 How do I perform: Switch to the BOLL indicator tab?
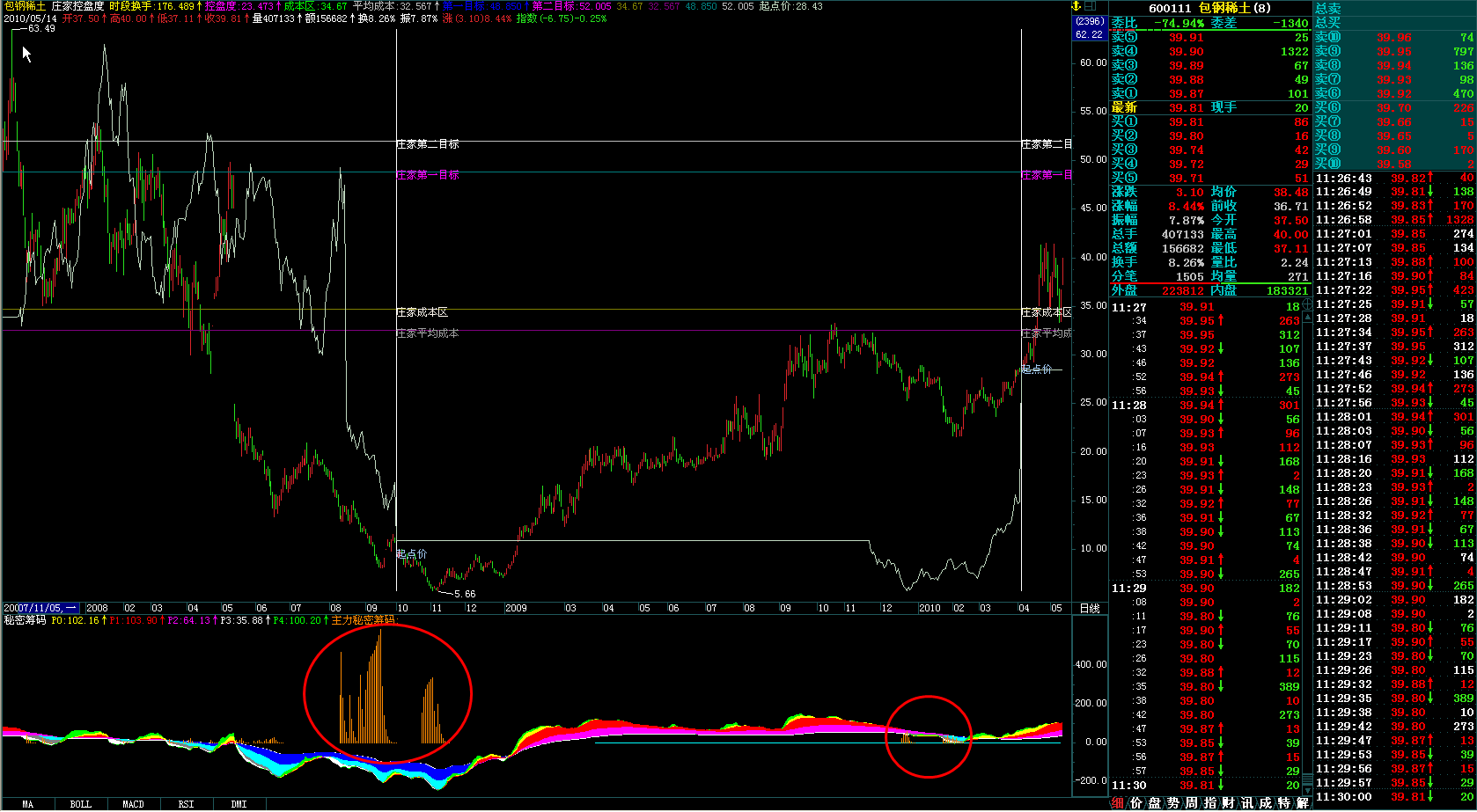(81, 804)
